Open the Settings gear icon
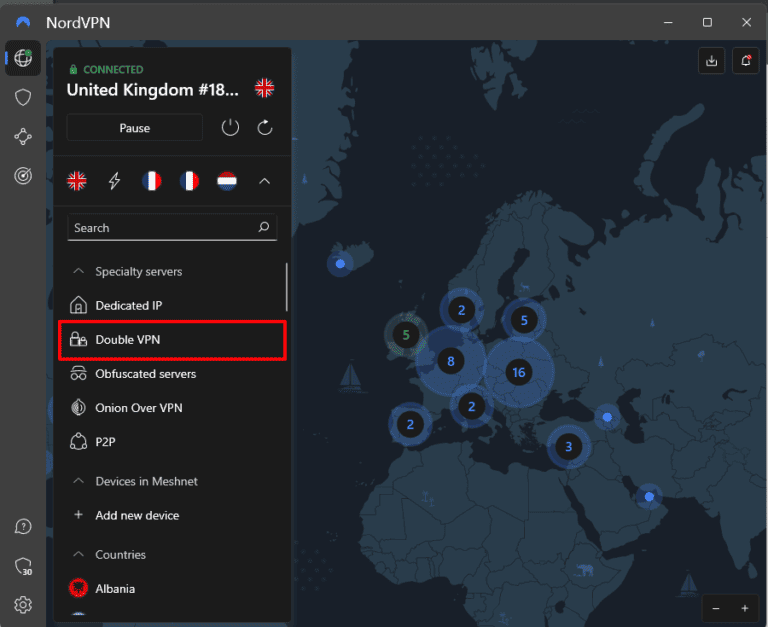Image resolution: width=768 pixels, height=627 pixels. 23,604
